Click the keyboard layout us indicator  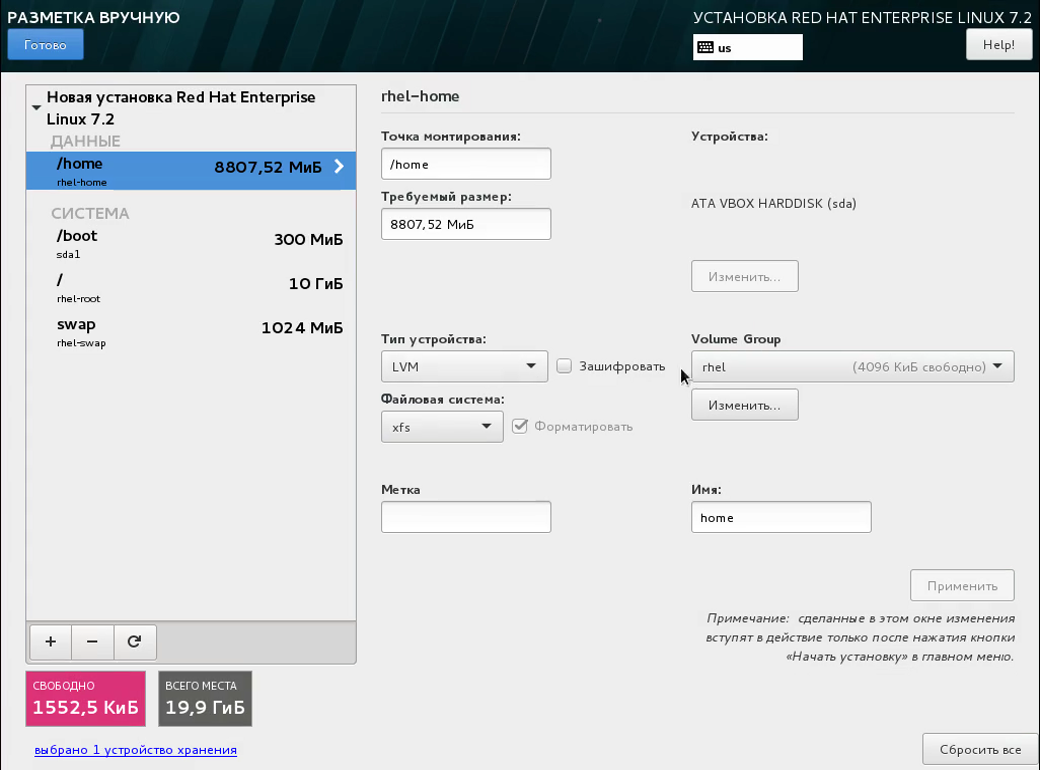click(x=748, y=47)
